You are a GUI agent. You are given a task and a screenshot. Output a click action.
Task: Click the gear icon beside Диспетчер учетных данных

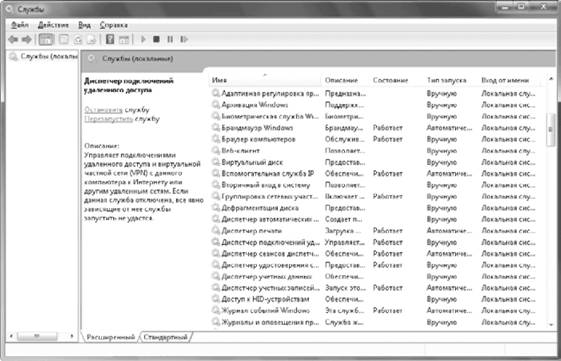point(215,277)
